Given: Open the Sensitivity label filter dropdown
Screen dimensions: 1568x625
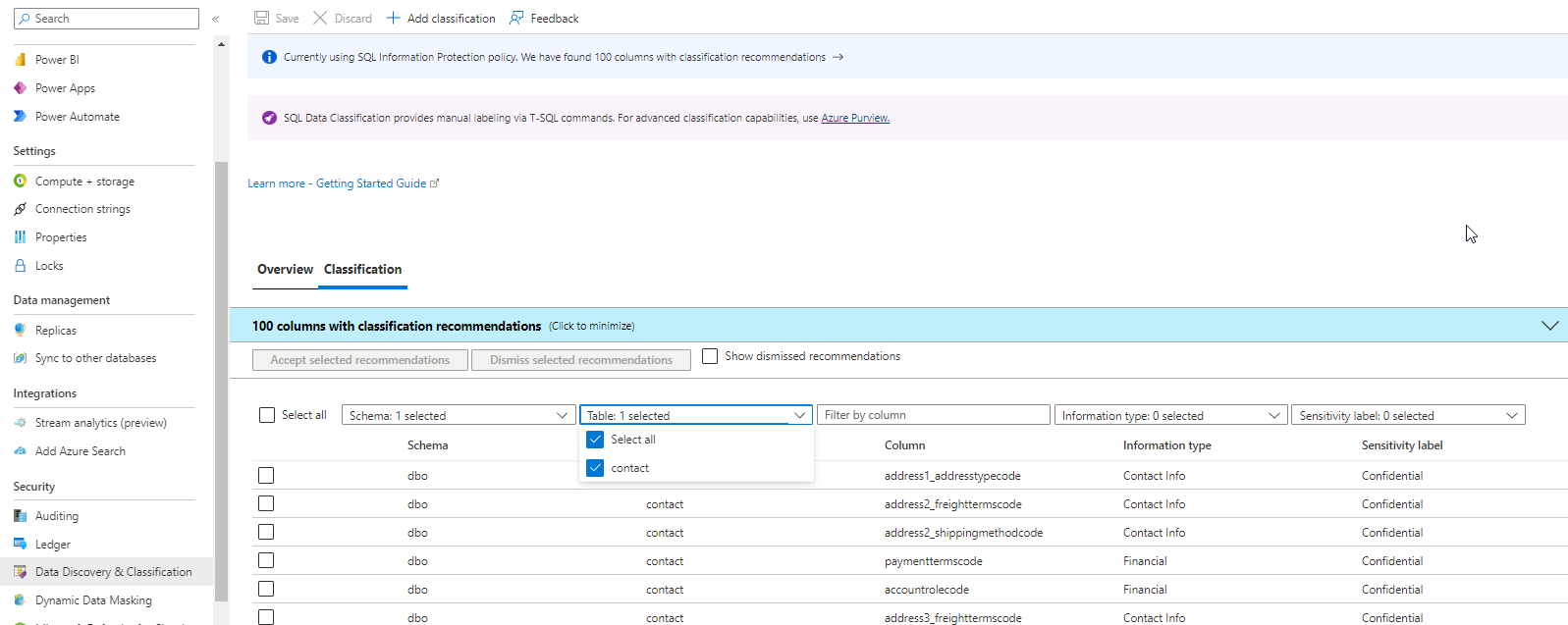Looking at the screenshot, I should pos(1408,415).
